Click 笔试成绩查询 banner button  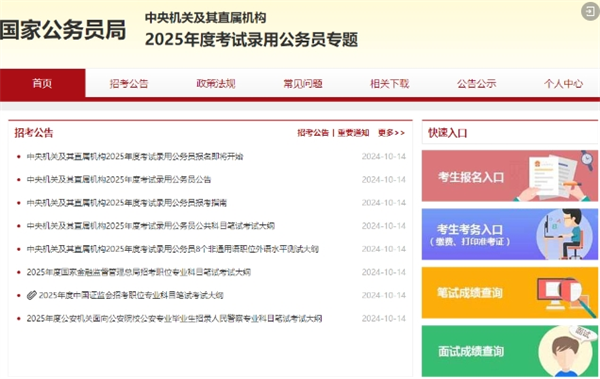510,292
